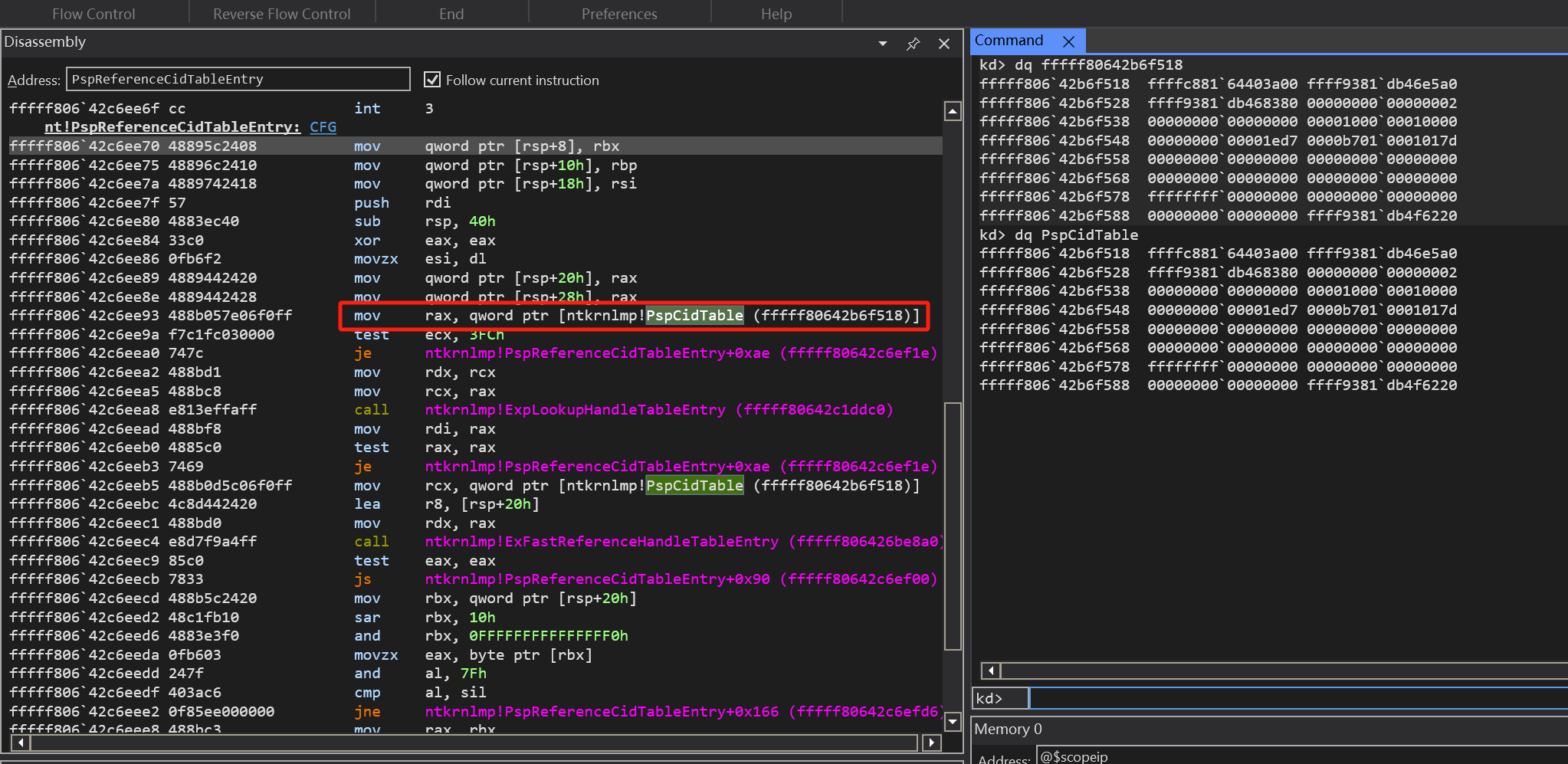Select the int 3 line at 42c6ee6f
The width and height of the screenshot is (1568, 764).
tap(475, 109)
